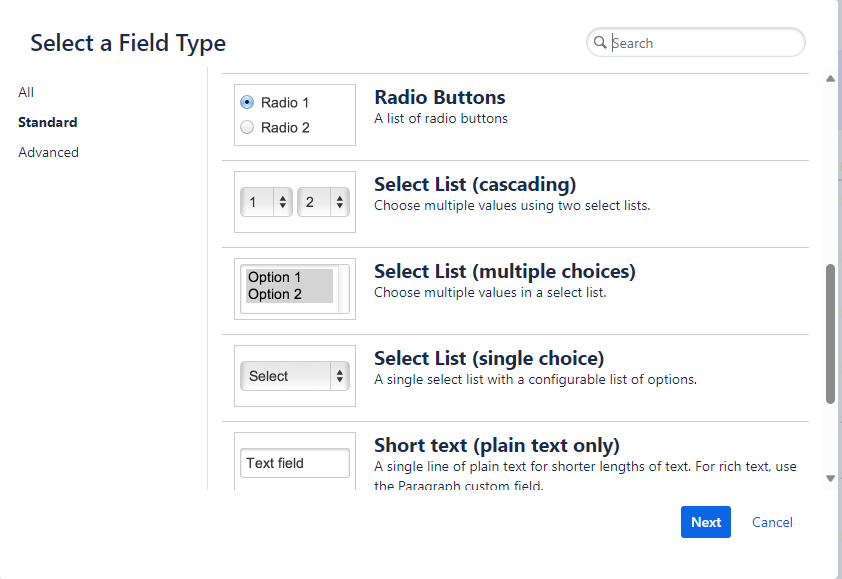Choose Select List (cascading) field type
The width and height of the screenshot is (842, 579).
(x=474, y=185)
